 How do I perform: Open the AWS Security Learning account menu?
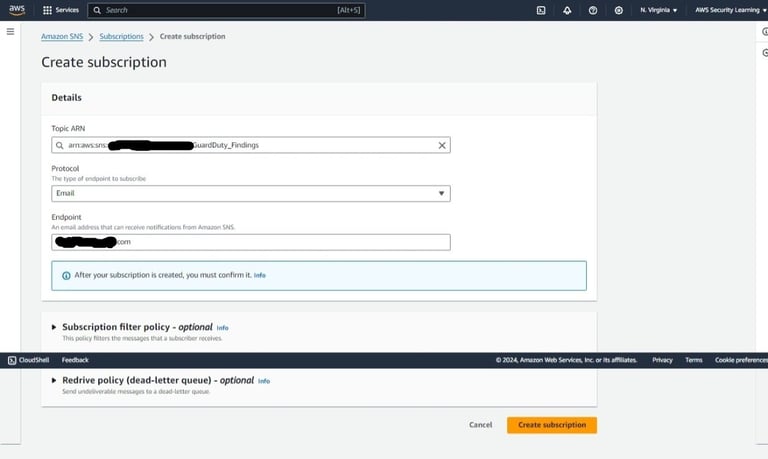730,10
